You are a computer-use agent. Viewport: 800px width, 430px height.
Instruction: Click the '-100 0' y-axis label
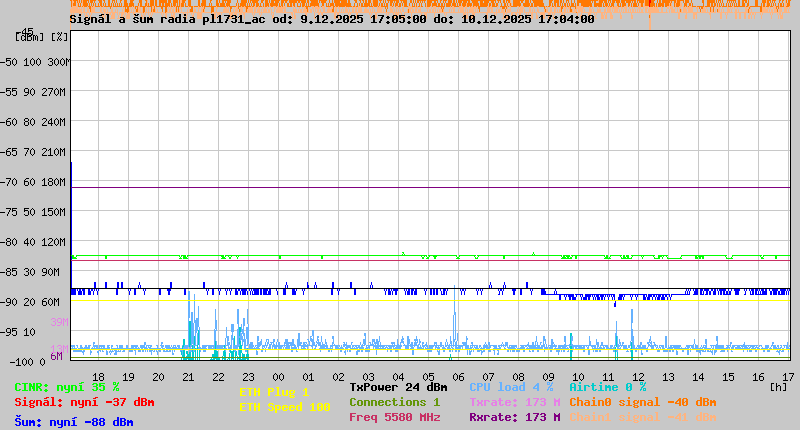(27, 362)
